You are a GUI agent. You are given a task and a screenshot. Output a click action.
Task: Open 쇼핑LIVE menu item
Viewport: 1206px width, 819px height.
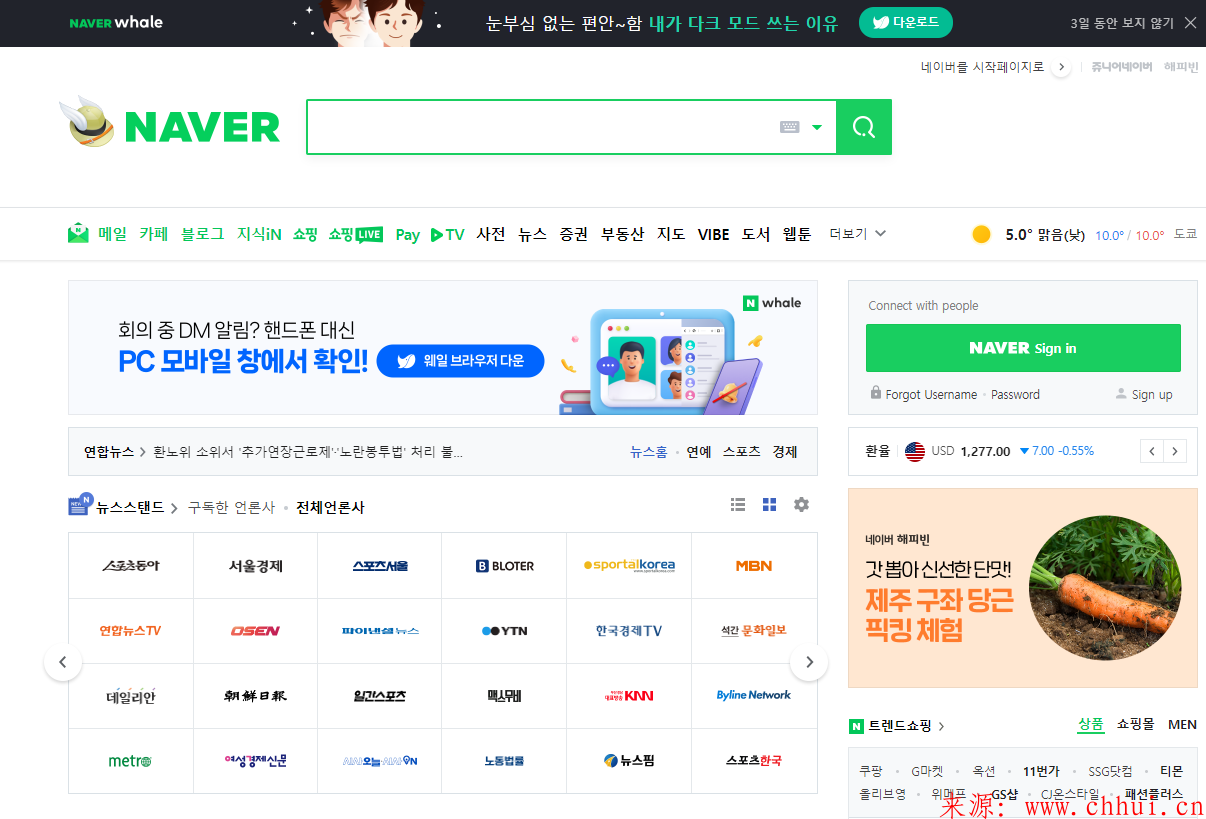point(356,234)
